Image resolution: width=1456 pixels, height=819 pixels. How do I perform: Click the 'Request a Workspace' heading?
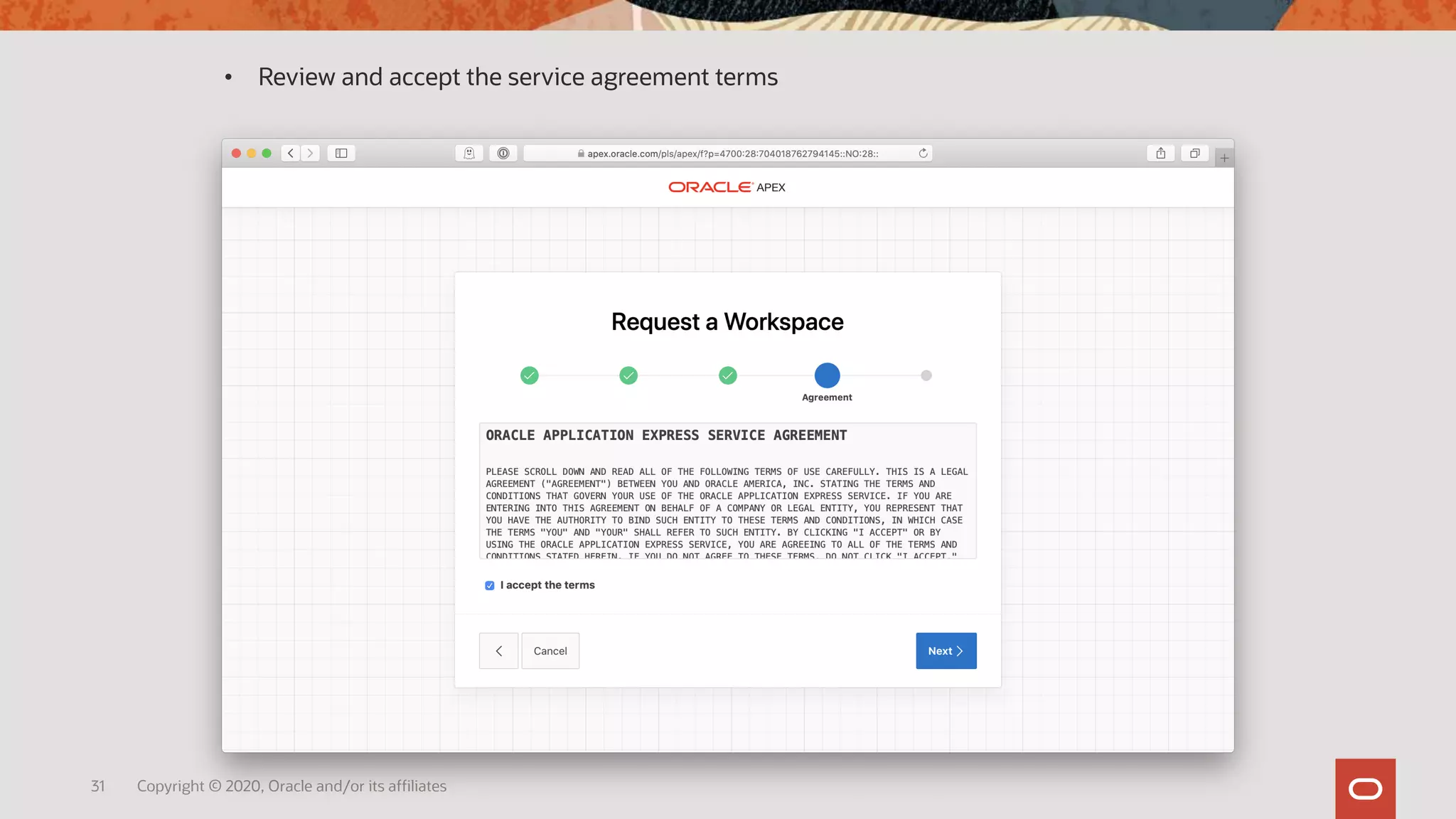[727, 322]
